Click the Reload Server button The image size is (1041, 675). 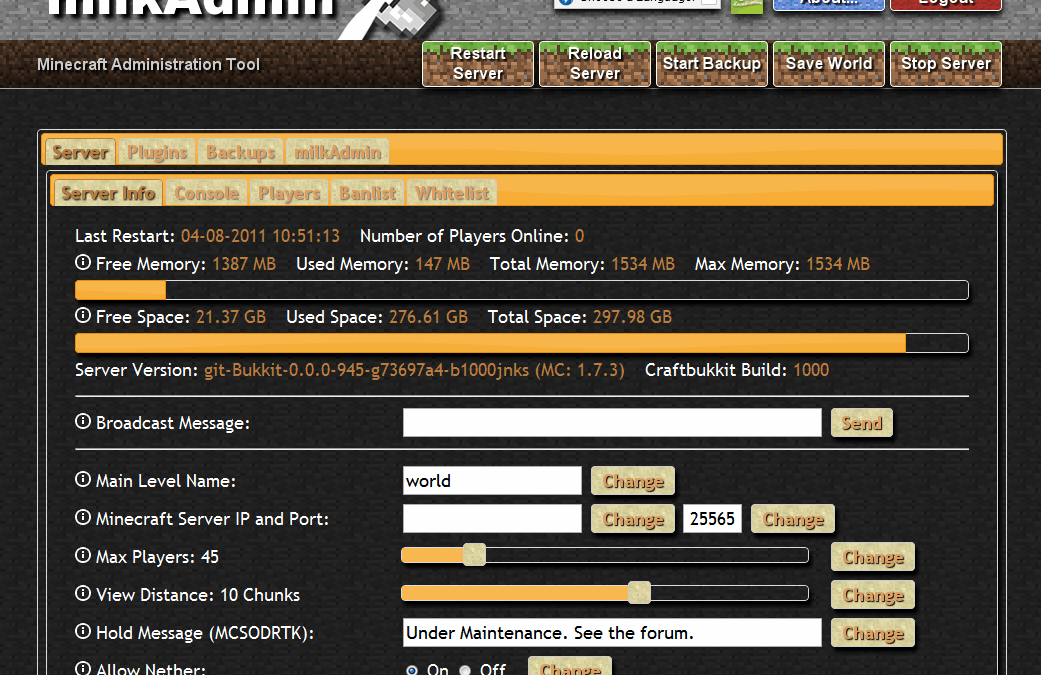[595, 64]
